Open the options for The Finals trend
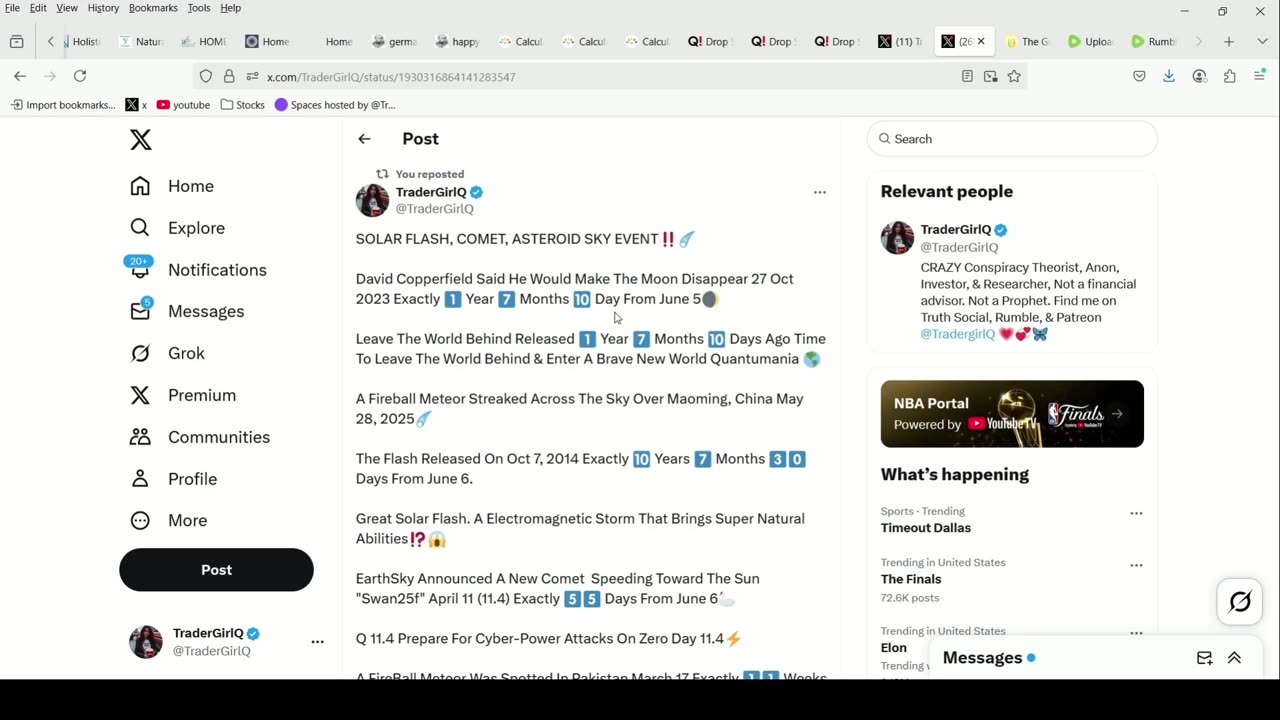The width and height of the screenshot is (1280, 720). click(x=1136, y=565)
